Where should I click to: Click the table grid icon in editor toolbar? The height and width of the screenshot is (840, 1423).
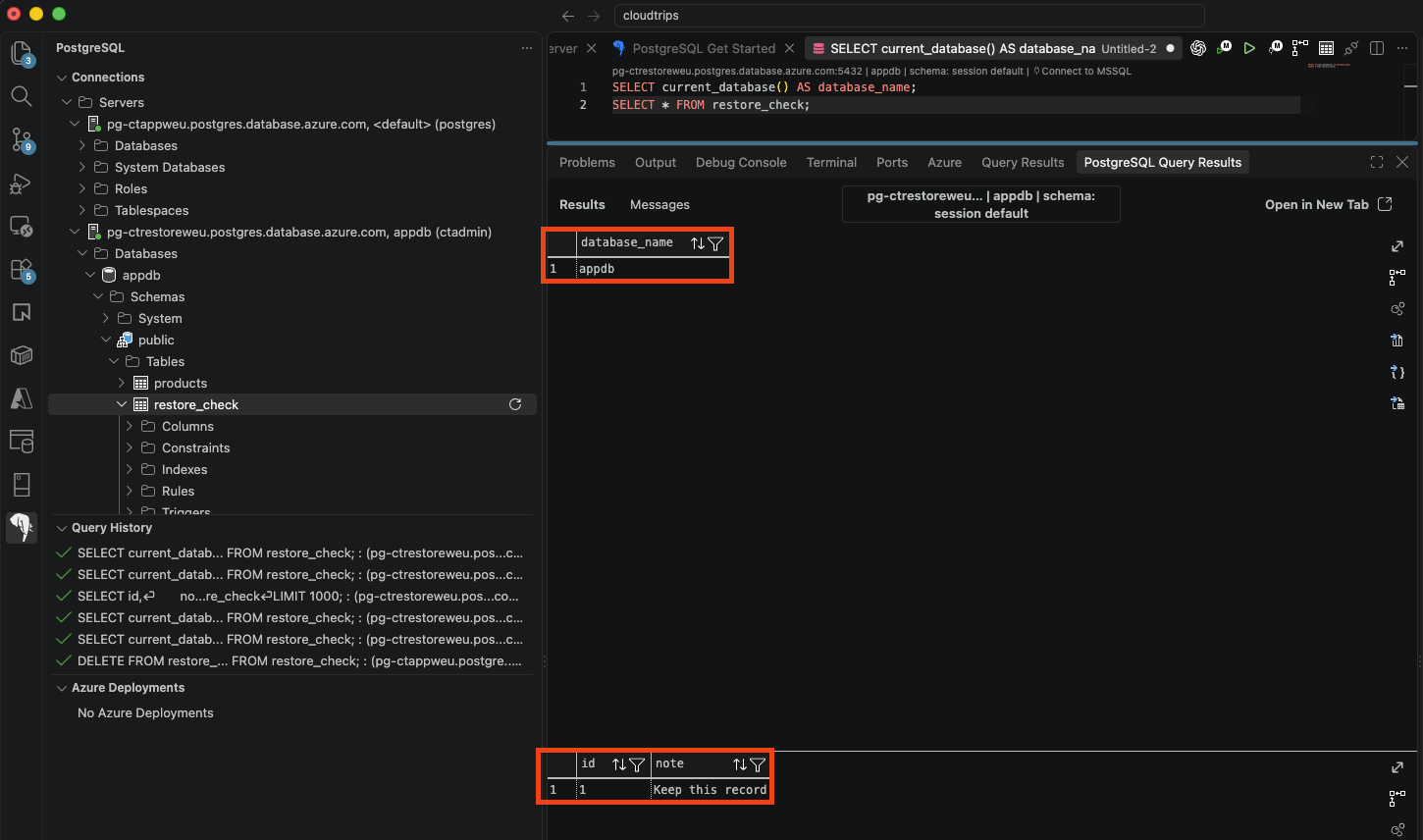[1326, 48]
